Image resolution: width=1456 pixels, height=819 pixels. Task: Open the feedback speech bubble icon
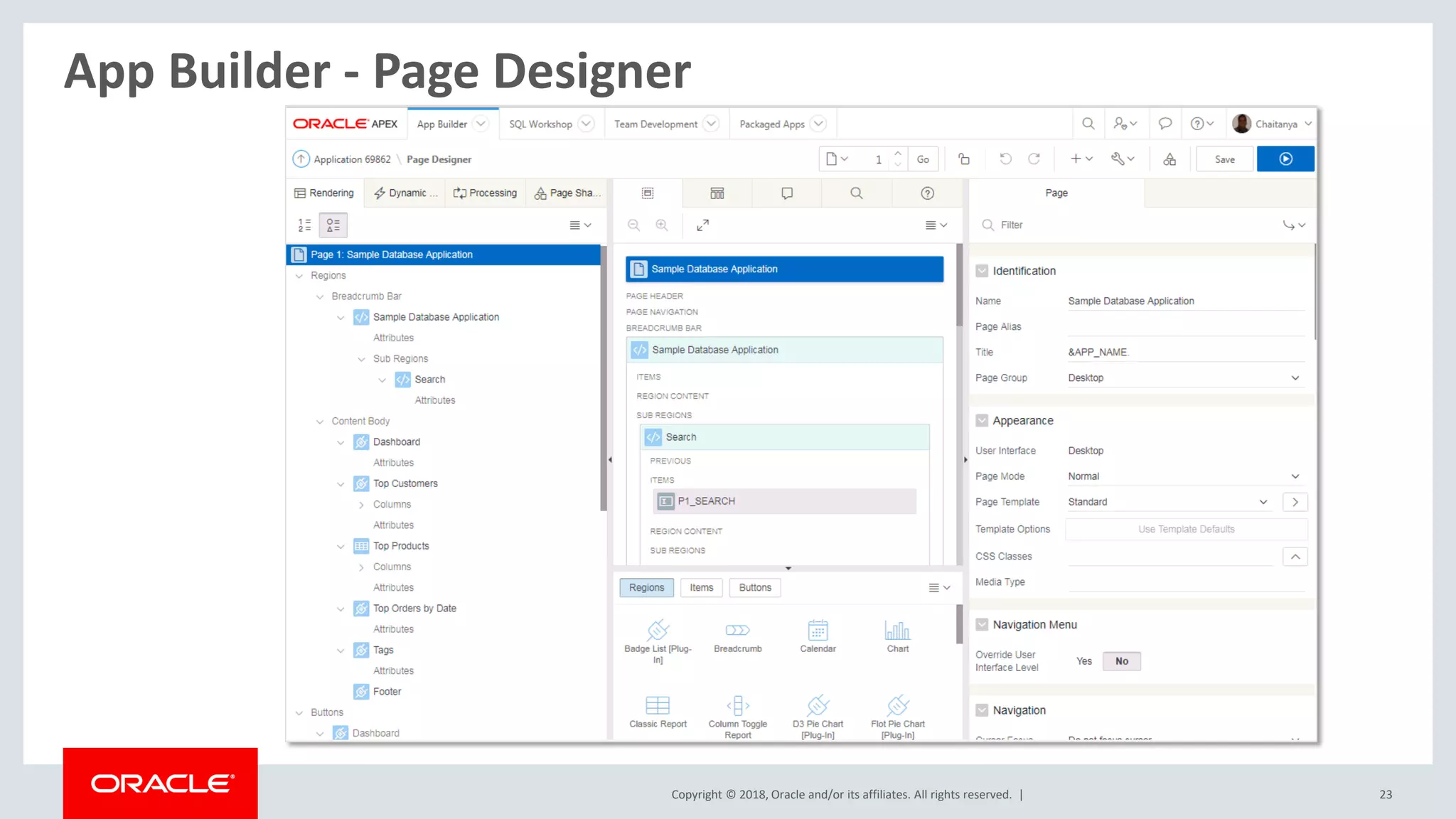click(x=1165, y=124)
